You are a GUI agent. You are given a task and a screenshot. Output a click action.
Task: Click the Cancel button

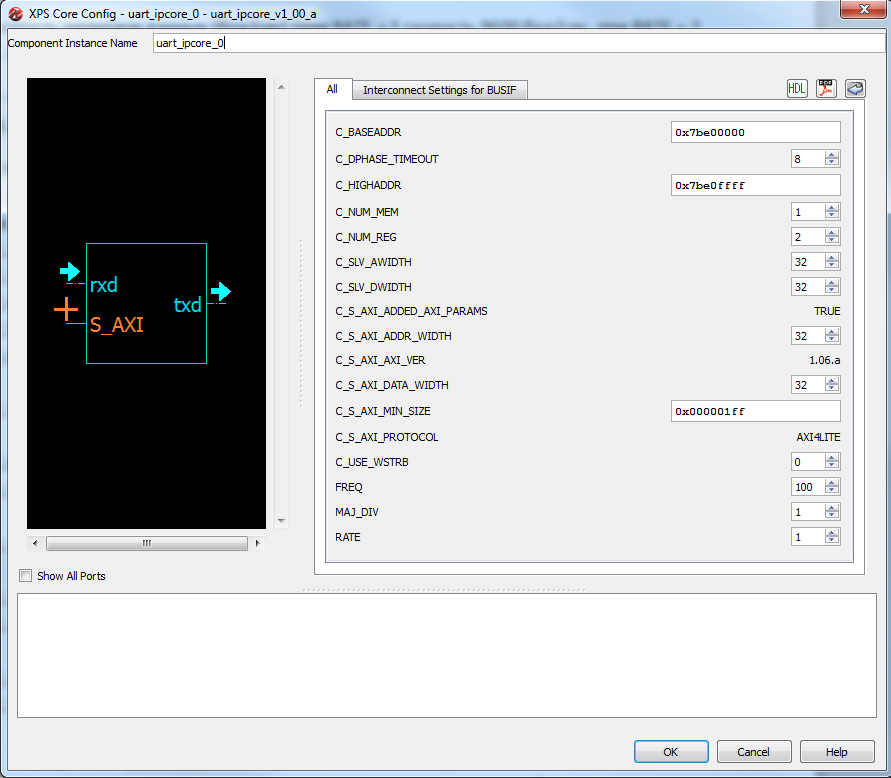(753, 752)
